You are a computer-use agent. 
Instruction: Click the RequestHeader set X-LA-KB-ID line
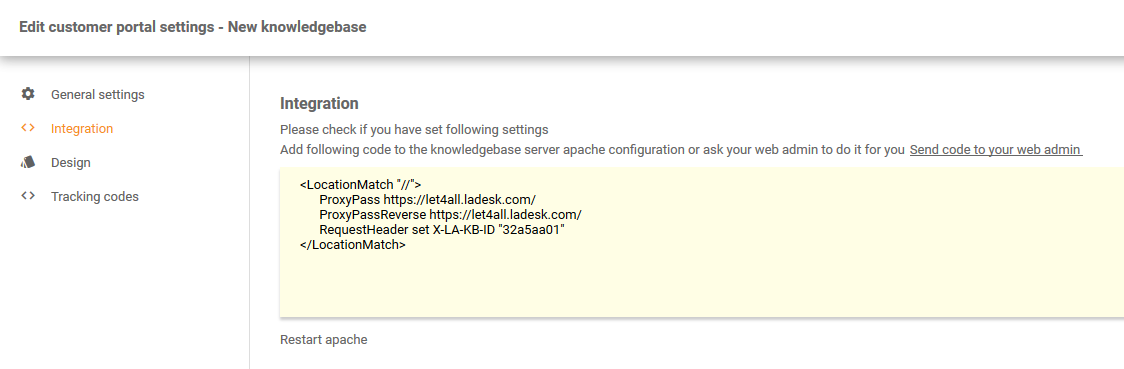(x=442, y=230)
